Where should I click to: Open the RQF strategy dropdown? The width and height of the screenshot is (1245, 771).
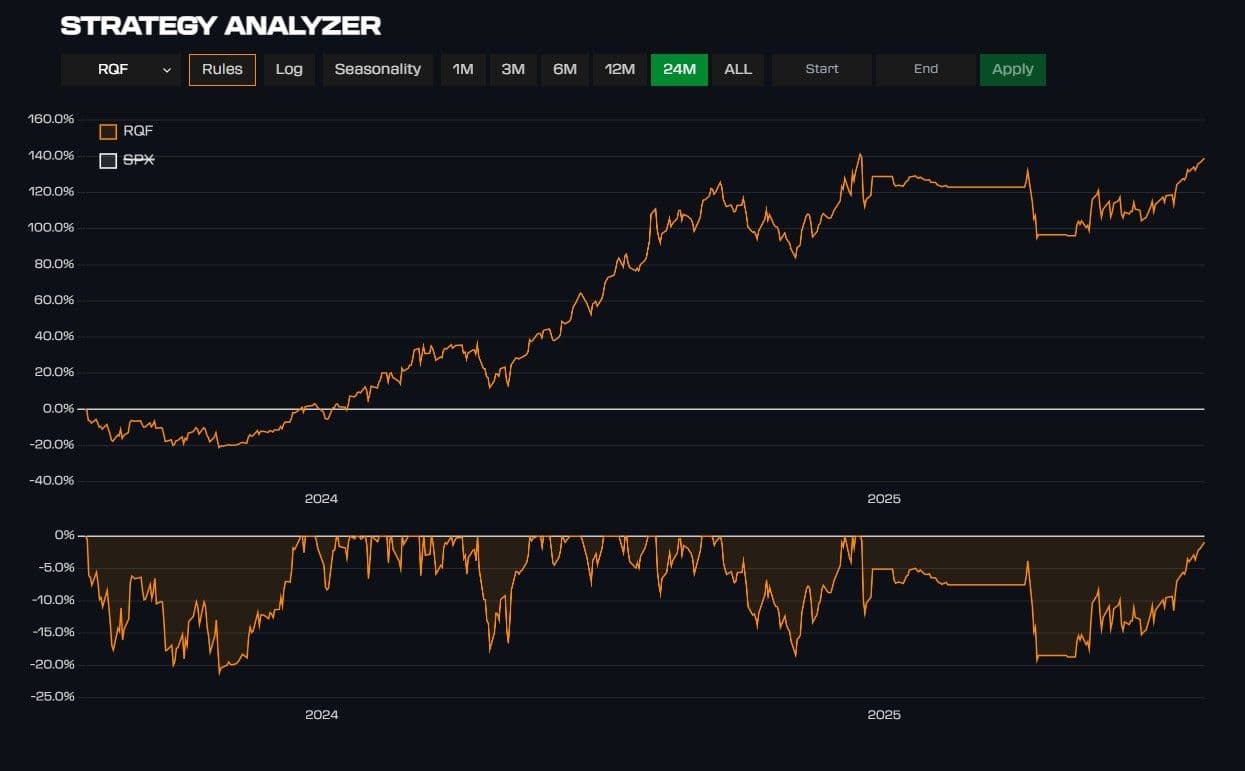click(x=112, y=69)
